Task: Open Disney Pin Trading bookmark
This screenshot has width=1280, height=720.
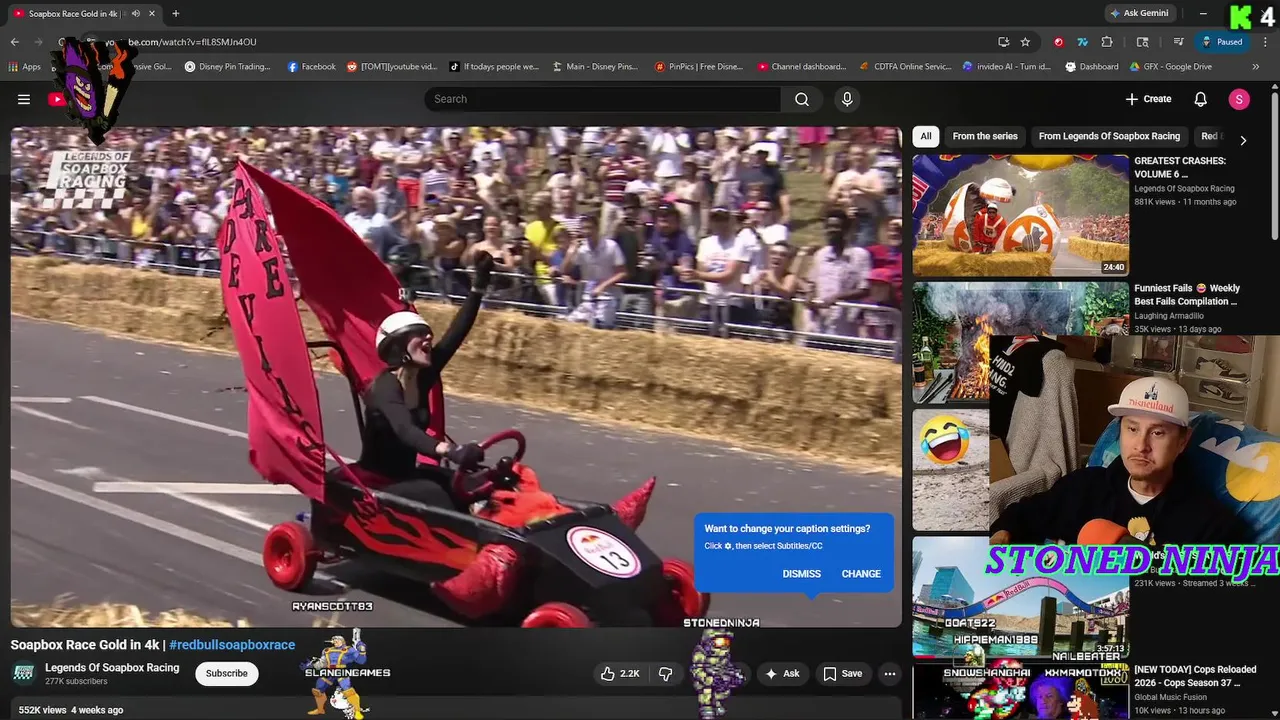Action: click(227, 67)
